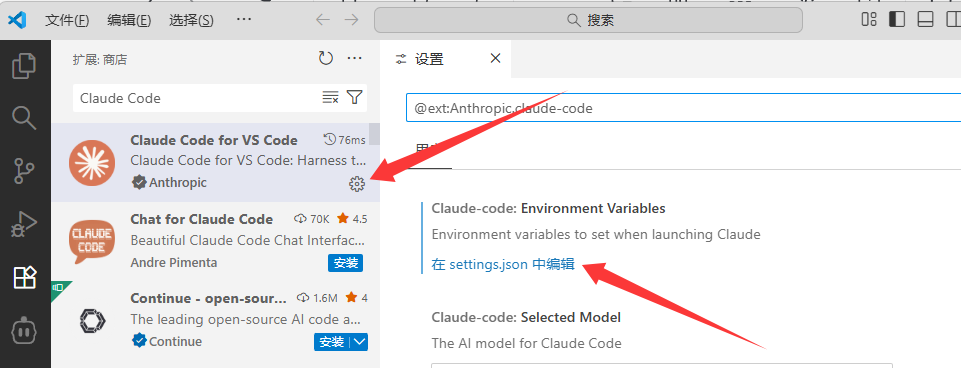Open the Search view in activity bar

point(25,117)
